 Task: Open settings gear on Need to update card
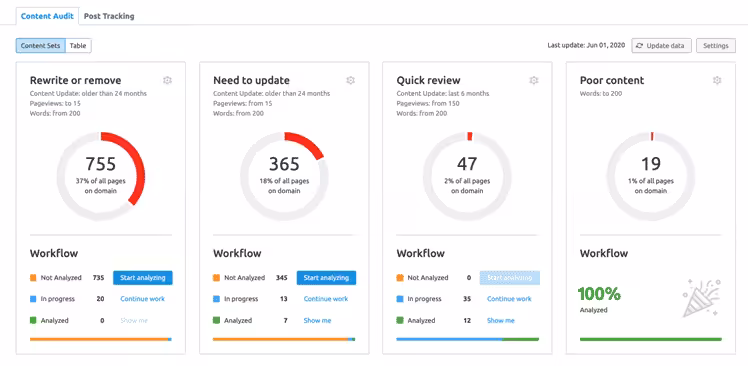[351, 80]
